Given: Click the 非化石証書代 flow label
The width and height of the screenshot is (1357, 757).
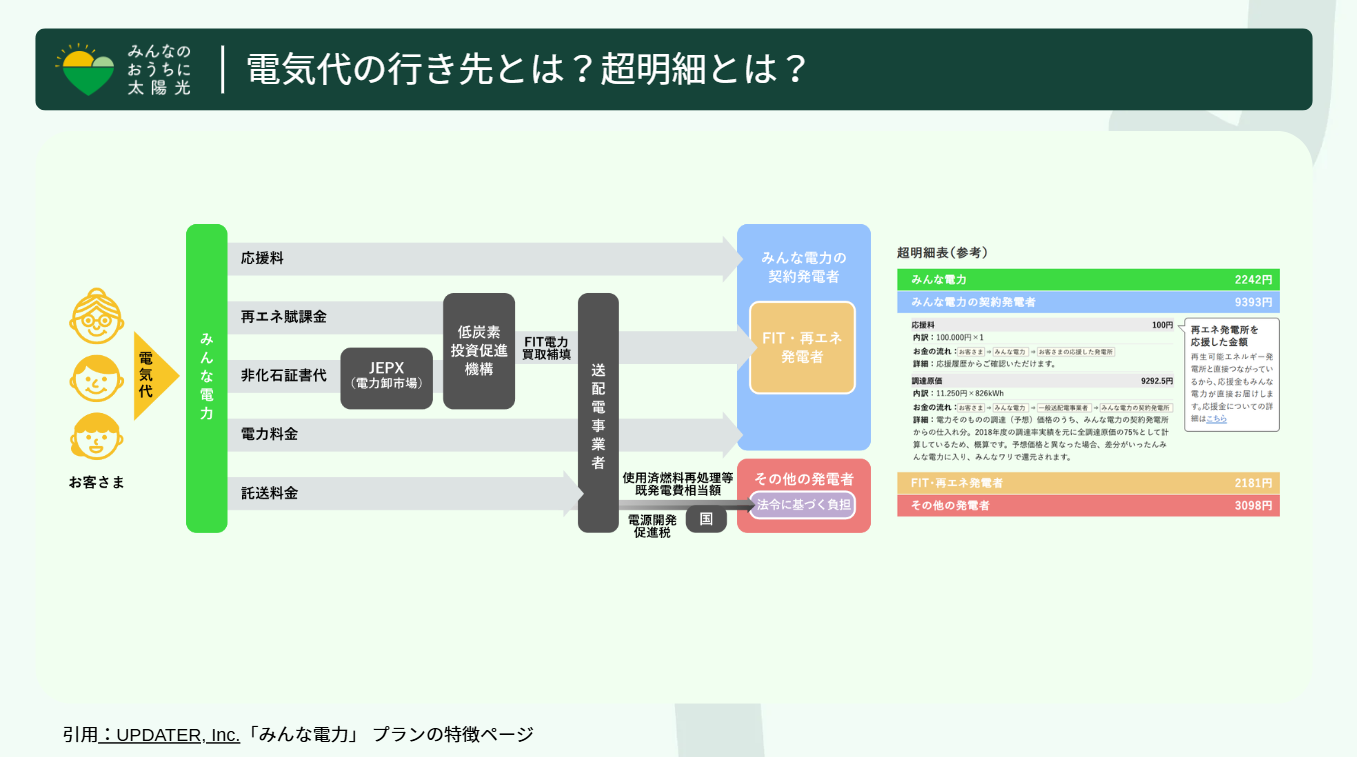Looking at the screenshot, I should pyautogui.click(x=283, y=376).
